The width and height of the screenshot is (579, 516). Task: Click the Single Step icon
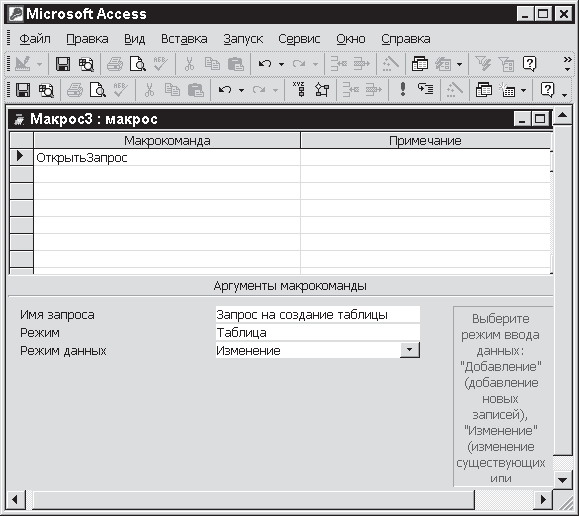point(425,89)
